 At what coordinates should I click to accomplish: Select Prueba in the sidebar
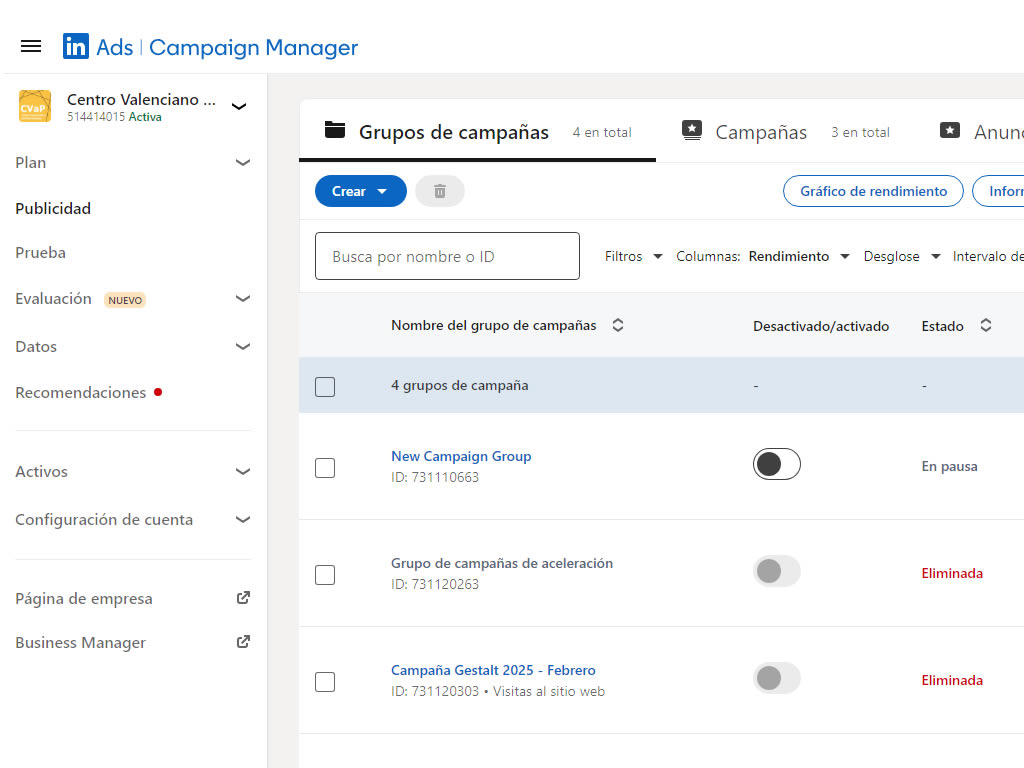[41, 253]
